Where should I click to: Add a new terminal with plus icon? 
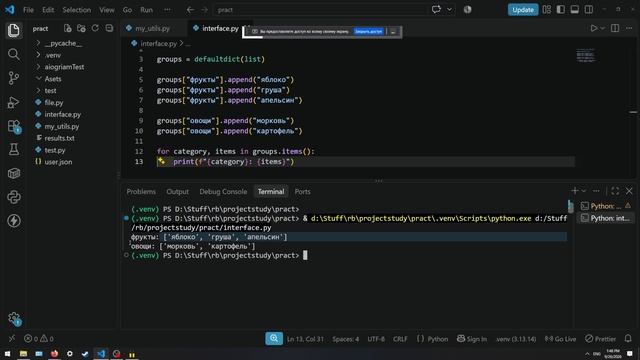[x=575, y=191]
